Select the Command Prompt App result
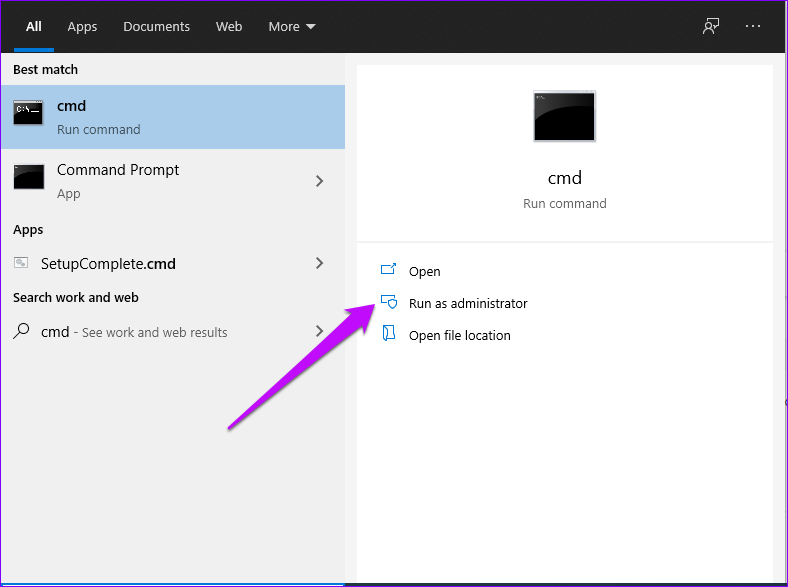 (173, 181)
